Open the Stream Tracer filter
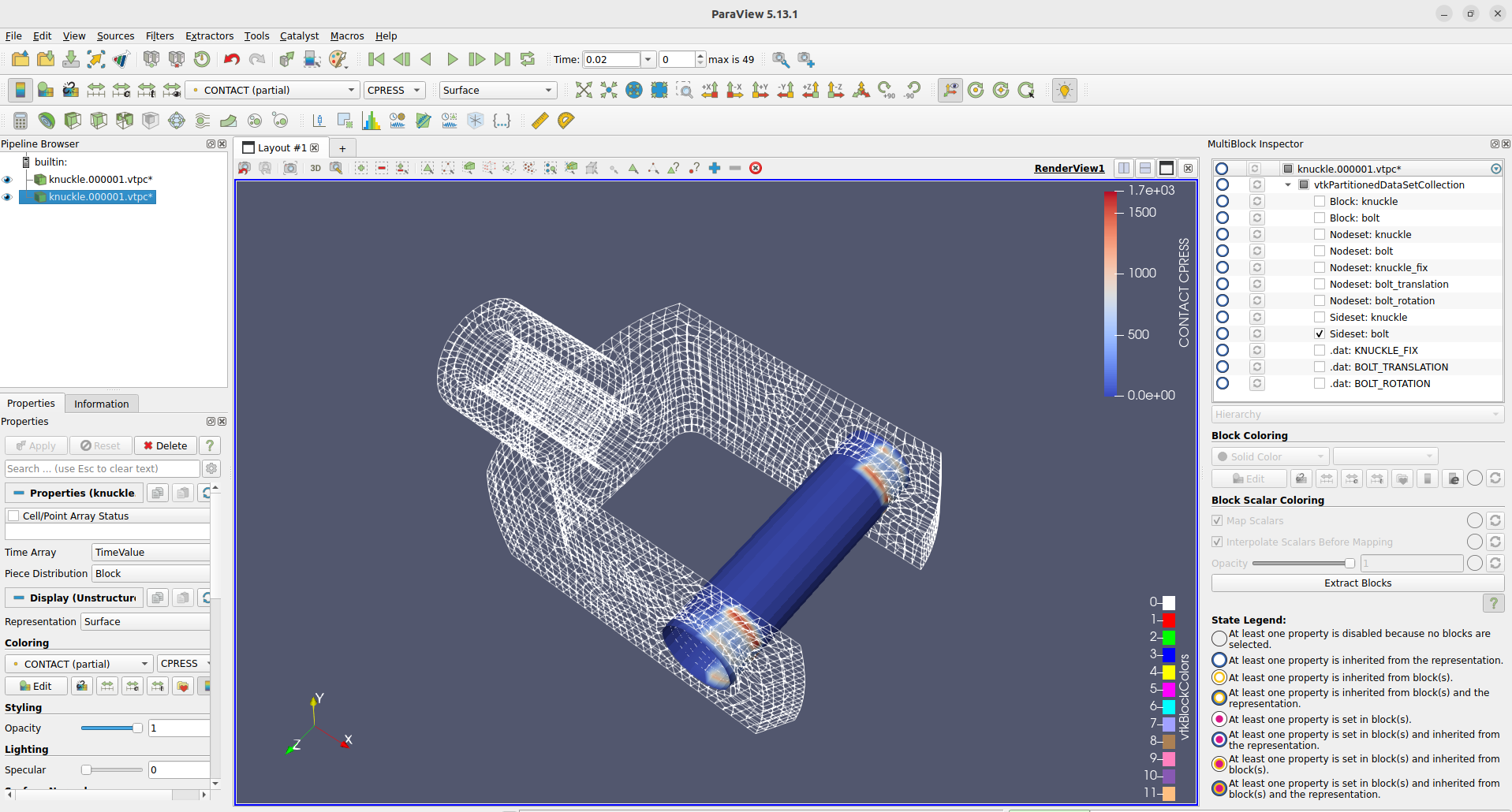1512x812 pixels. [x=203, y=120]
